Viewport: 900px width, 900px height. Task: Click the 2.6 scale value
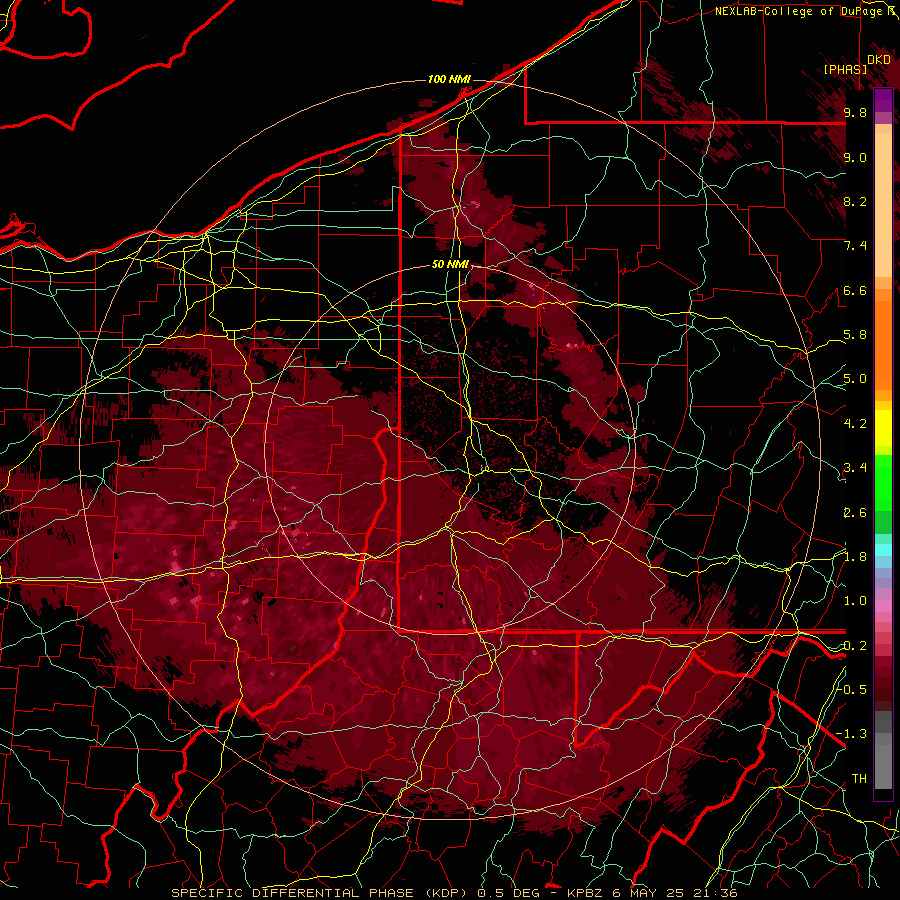(855, 513)
